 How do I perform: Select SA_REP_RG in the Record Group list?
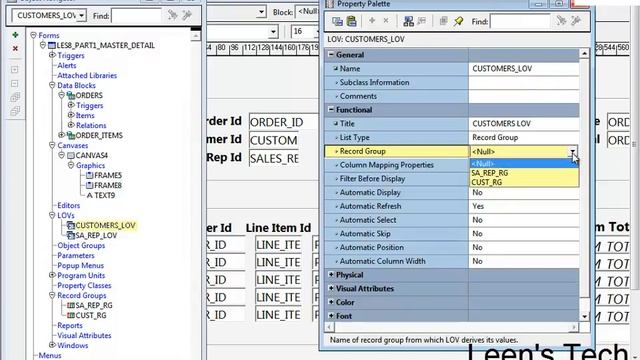click(x=524, y=173)
